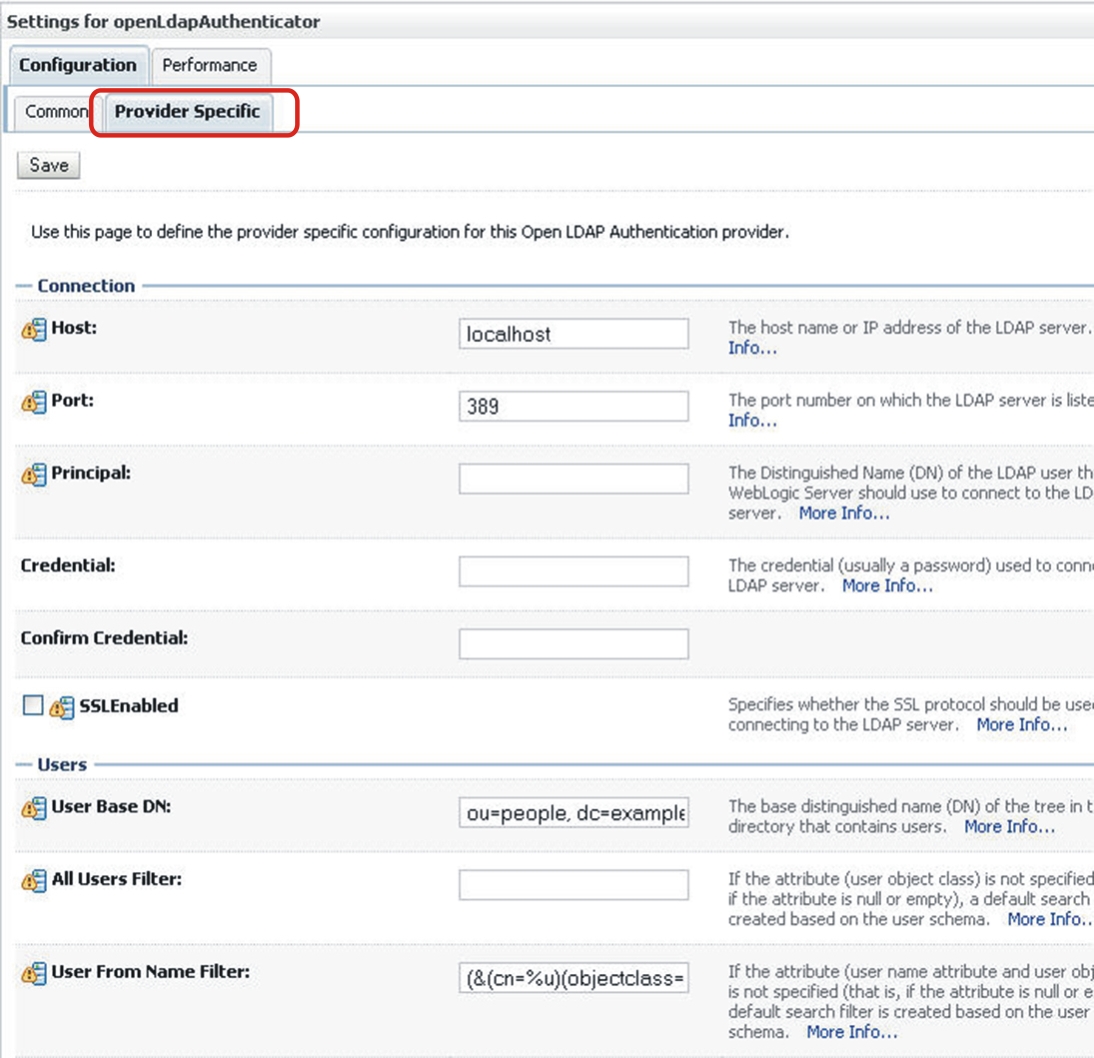This screenshot has height=1058, width=1094.
Task: Open More Info link for Credential
Action: point(887,586)
